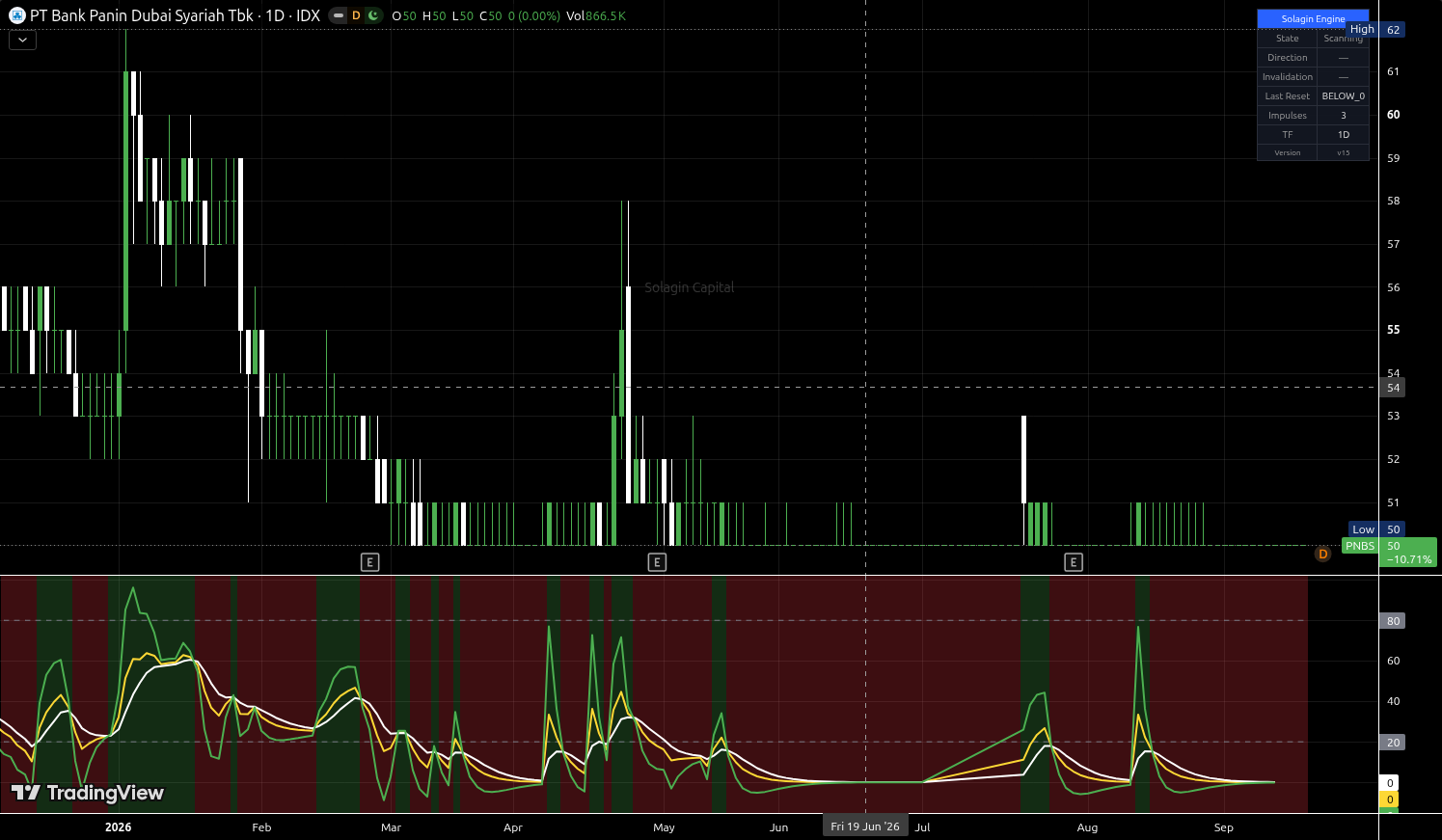Click the yellow 0 oscillator value label
Screen dimensions: 1442x840
tap(1389, 799)
